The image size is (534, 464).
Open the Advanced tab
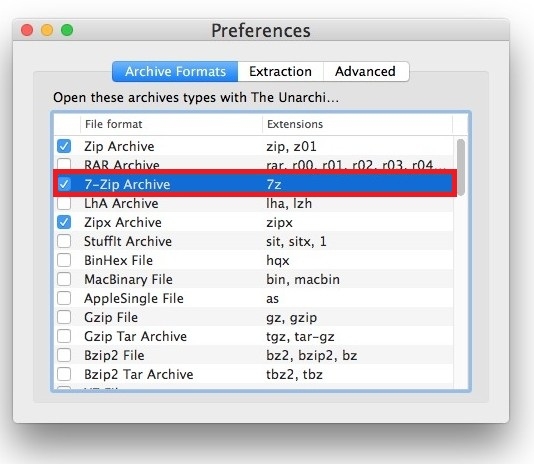tap(366, 72)
